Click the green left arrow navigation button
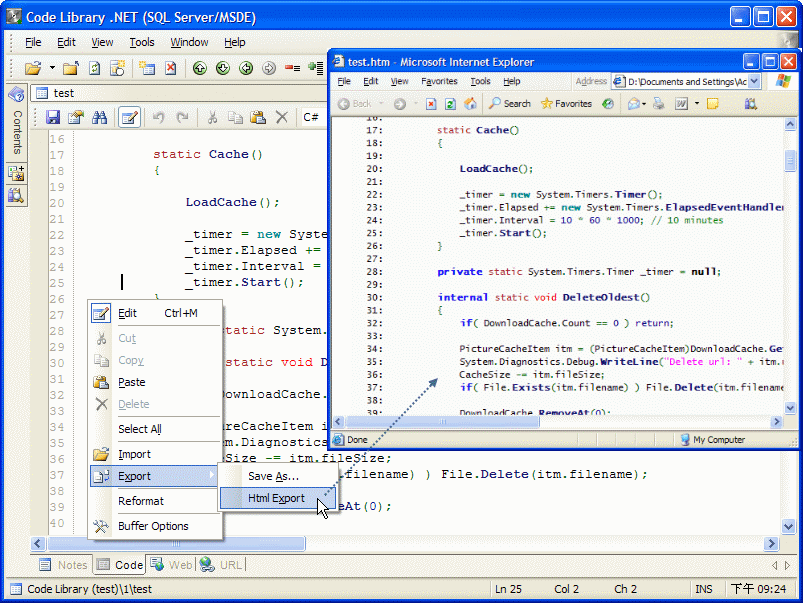Viewport: 803px width, 603px height. point(246,68)
